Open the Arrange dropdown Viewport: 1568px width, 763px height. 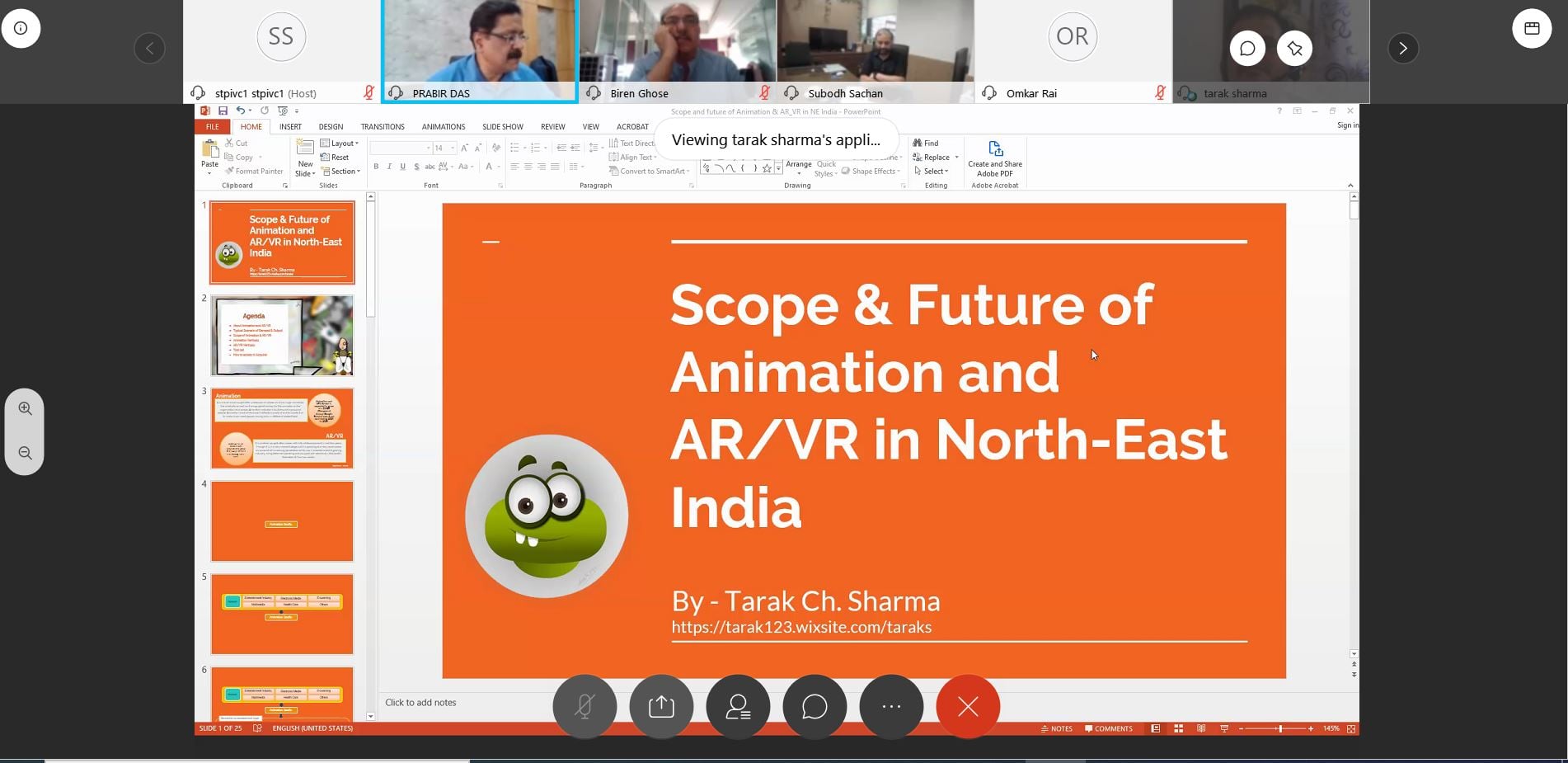point(799,167)
